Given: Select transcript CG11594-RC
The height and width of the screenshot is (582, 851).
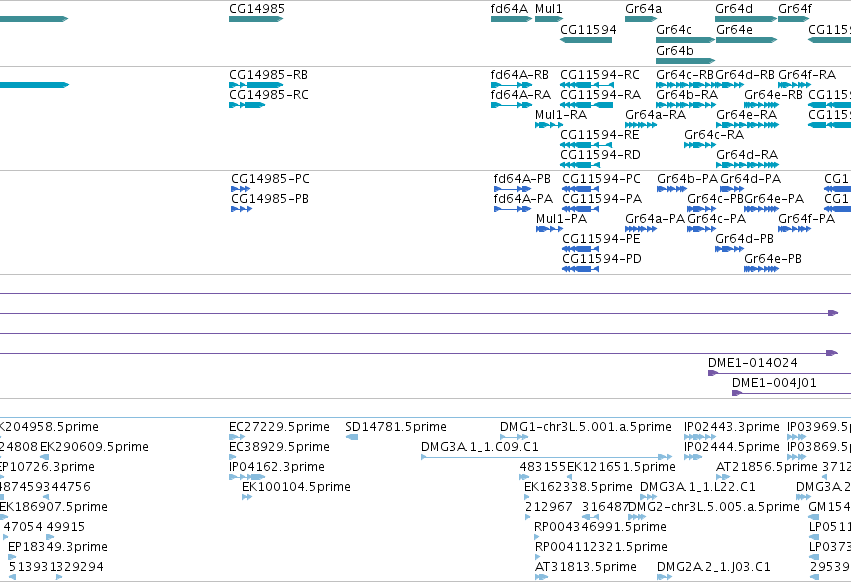Looking at the screenshot, I should 587,85.
